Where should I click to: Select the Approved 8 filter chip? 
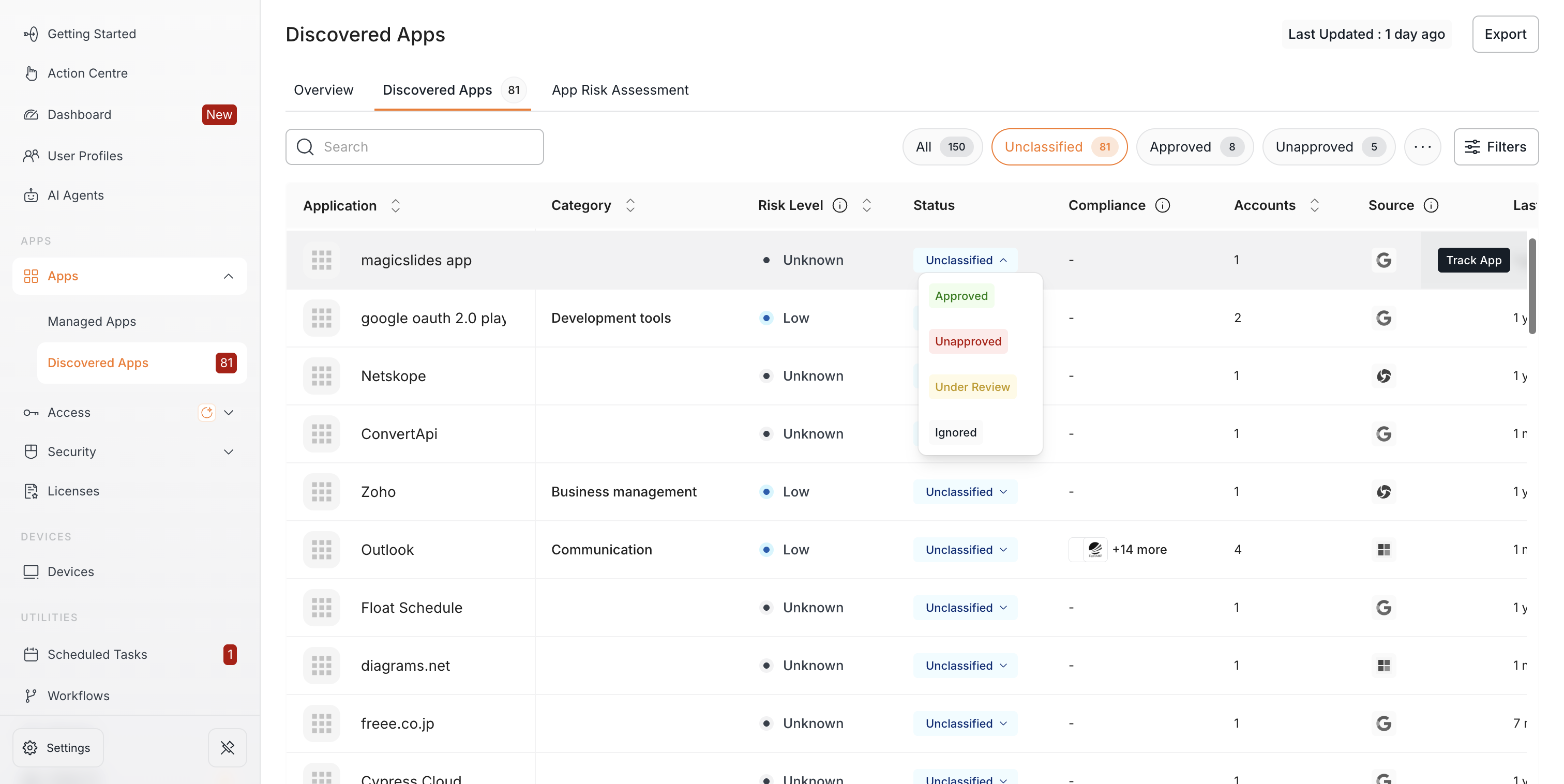tap(1195, 147)
